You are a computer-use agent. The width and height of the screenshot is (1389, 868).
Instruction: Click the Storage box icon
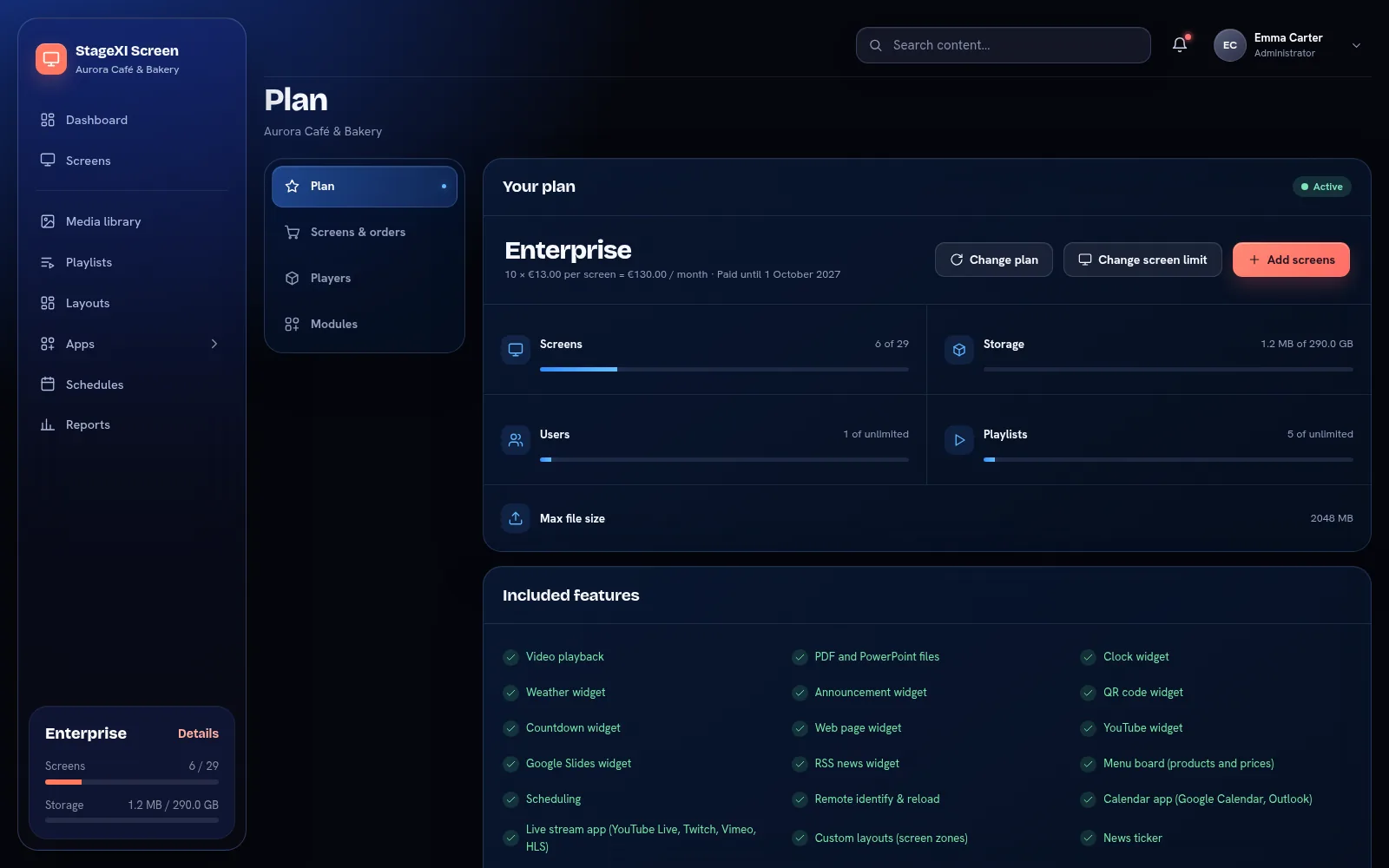959,350
